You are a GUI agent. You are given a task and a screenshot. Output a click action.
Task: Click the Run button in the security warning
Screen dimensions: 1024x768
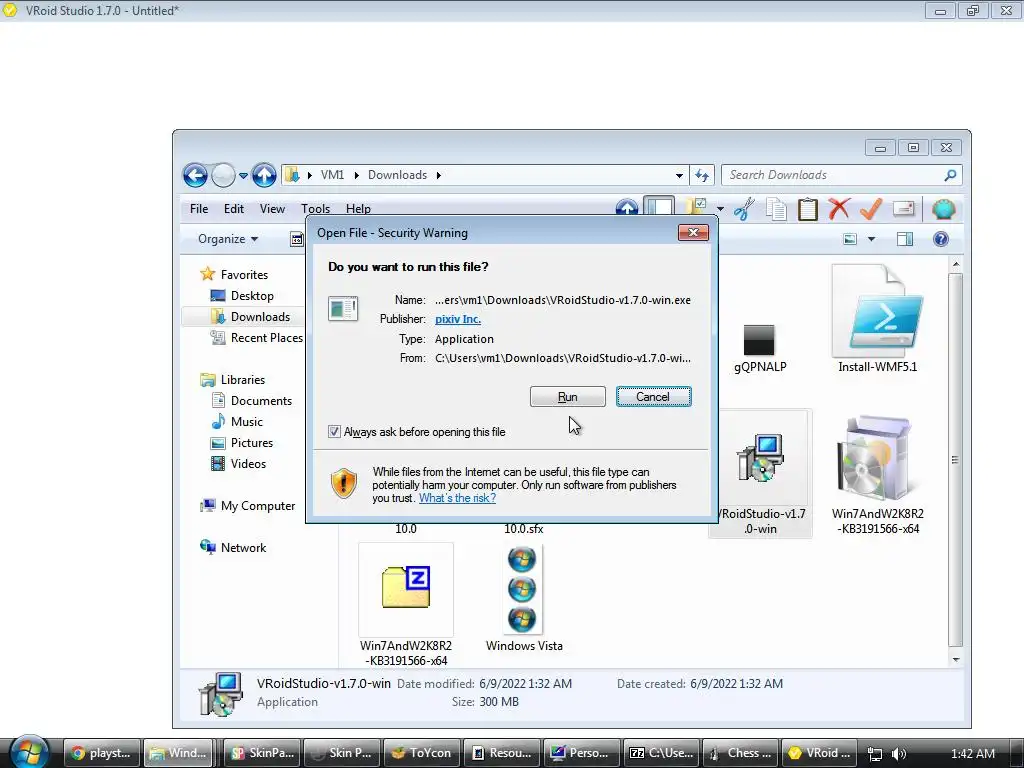tap(568, 396)
